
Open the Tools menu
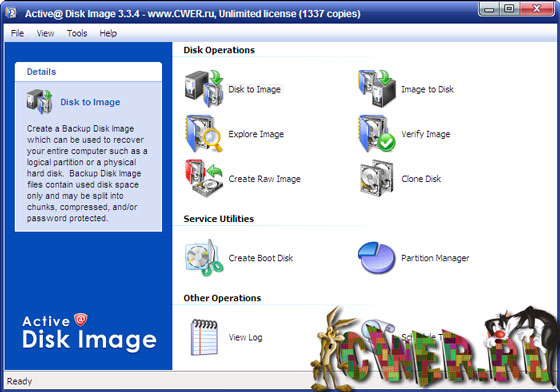(77, 33)
